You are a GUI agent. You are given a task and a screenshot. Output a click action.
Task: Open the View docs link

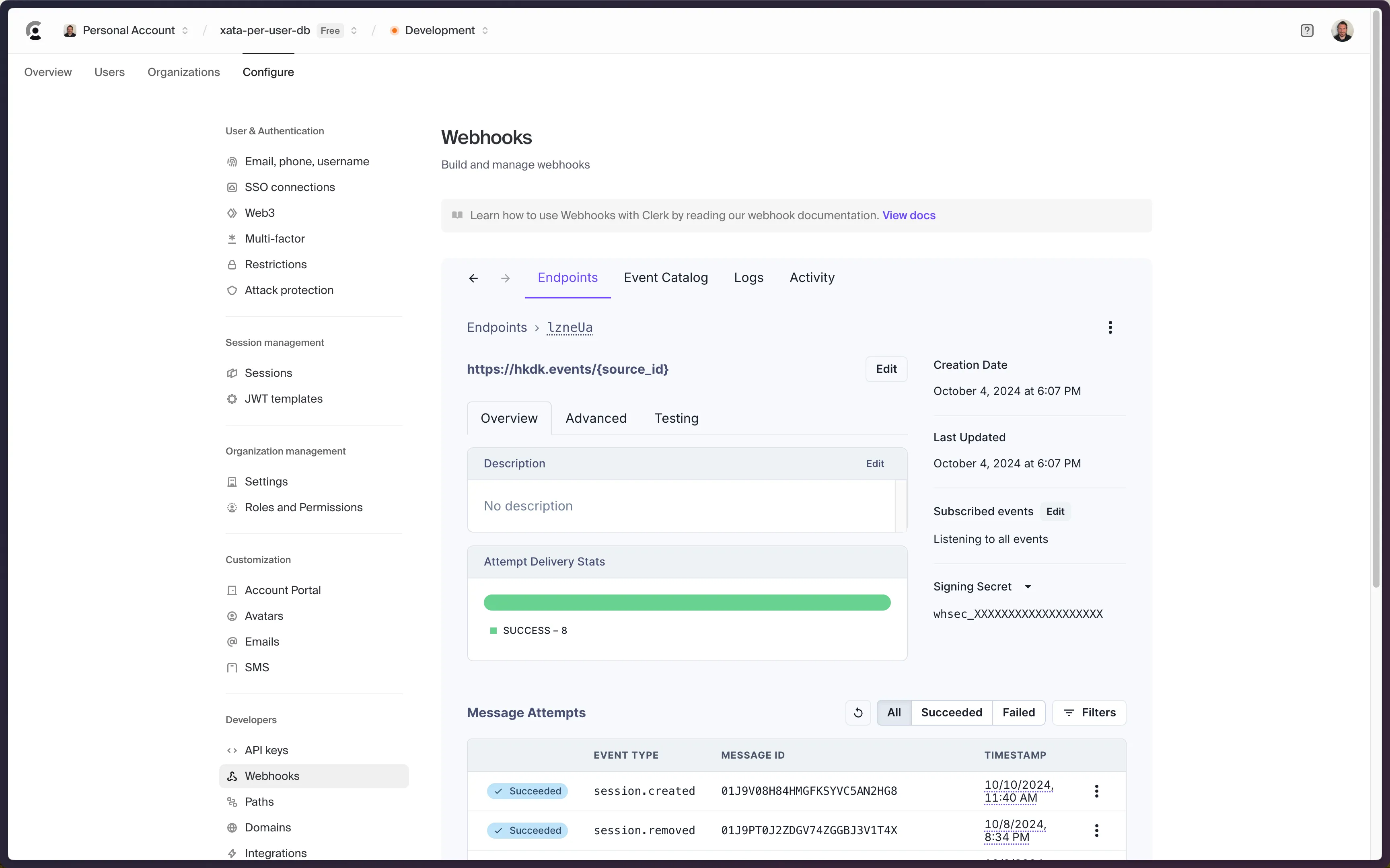coord(909,215)
